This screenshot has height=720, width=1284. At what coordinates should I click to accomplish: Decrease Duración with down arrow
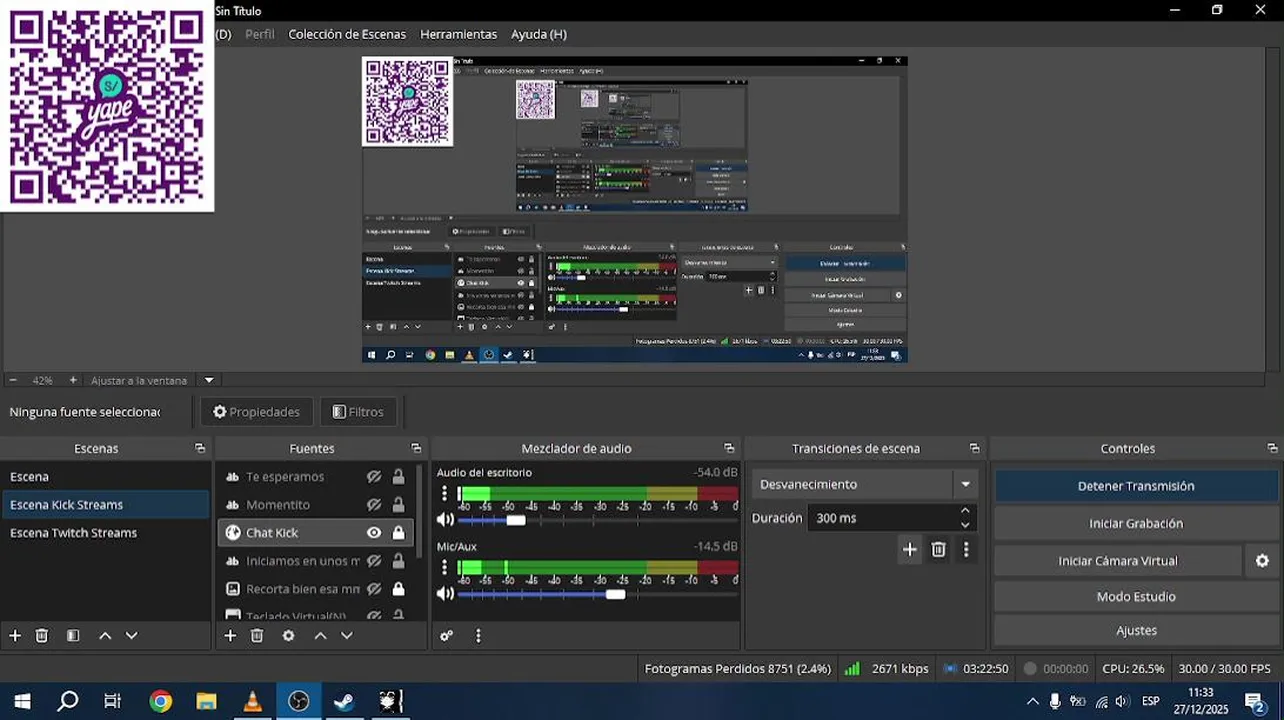pos(965,525)
